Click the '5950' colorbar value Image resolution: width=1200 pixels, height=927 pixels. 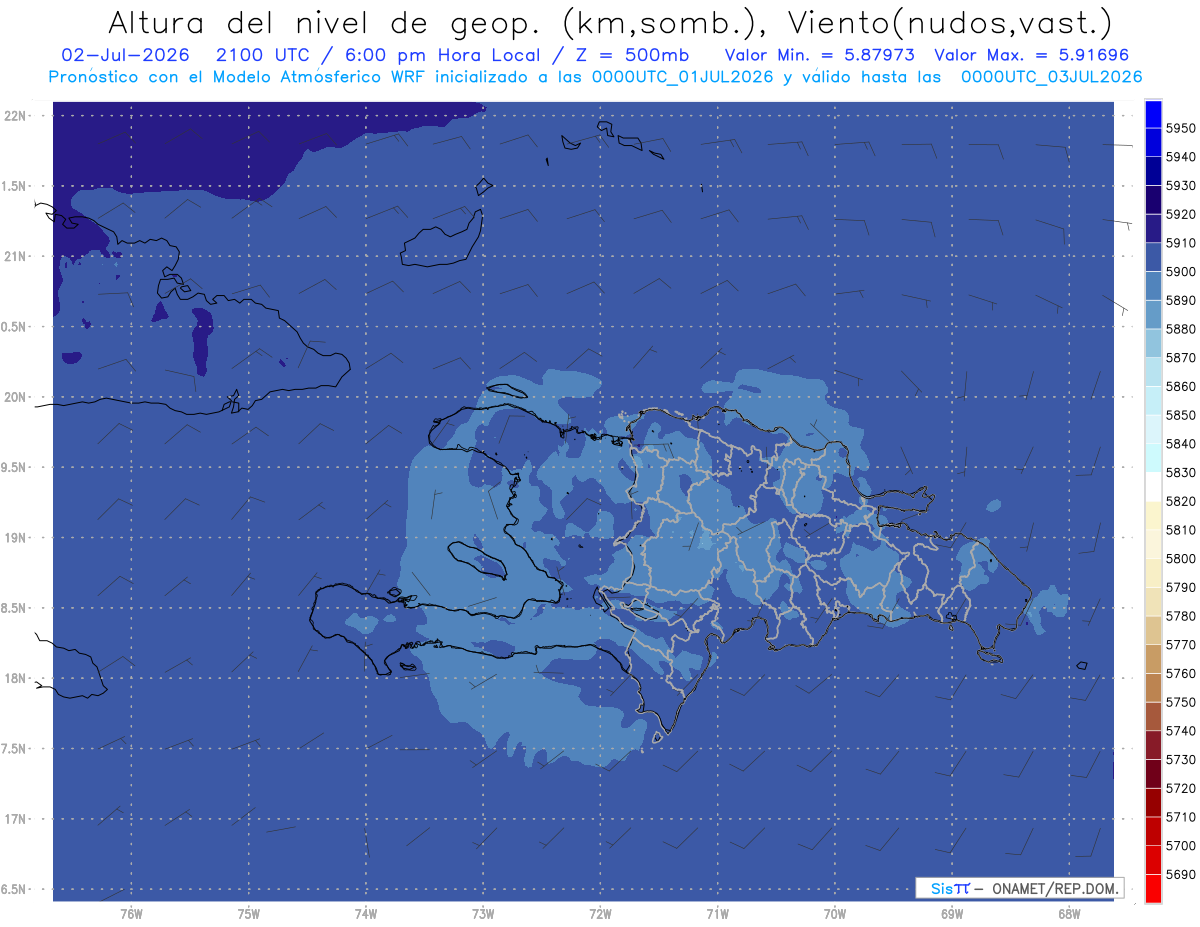[1181, 128]
